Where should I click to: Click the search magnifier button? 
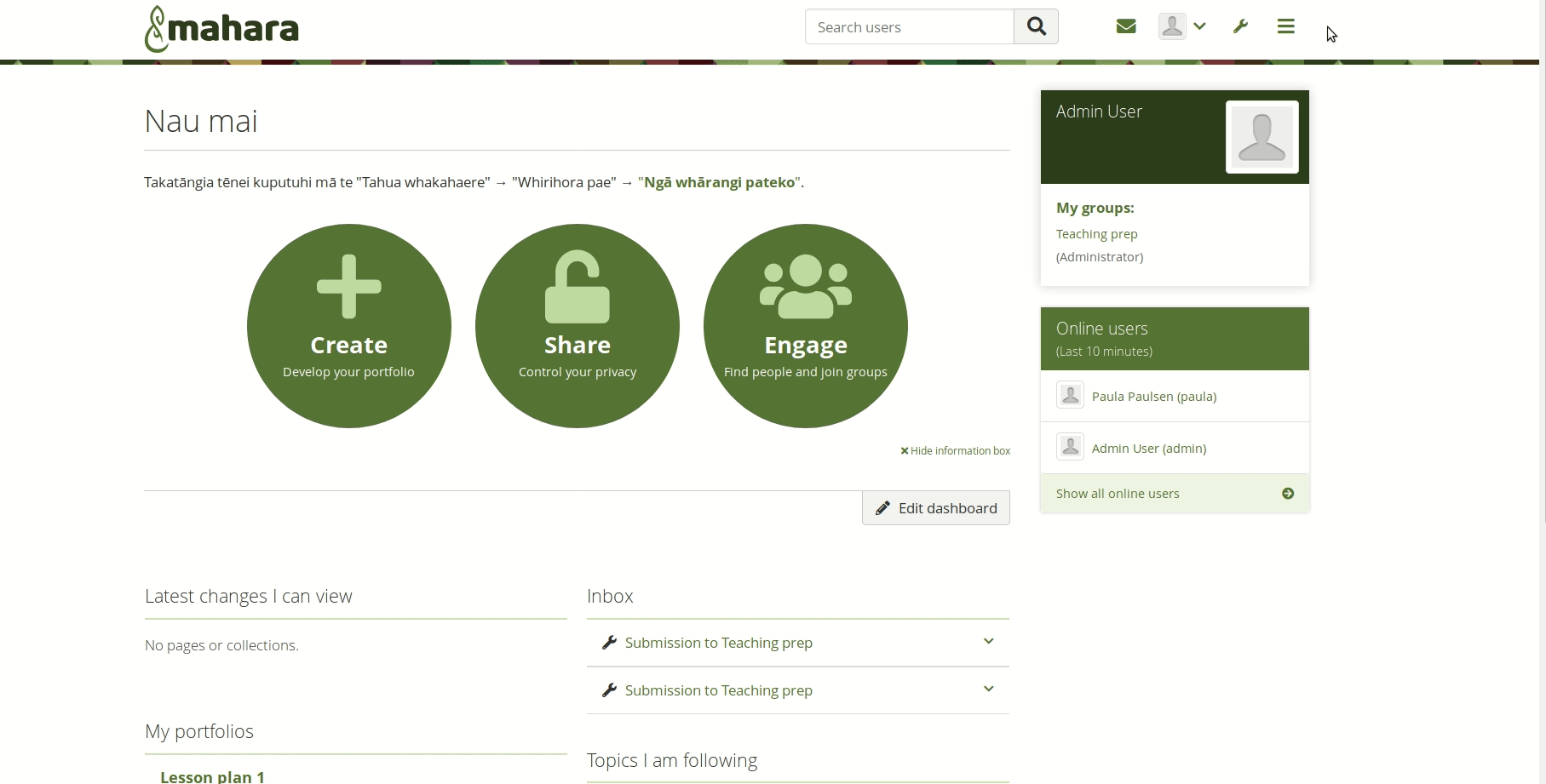tap(1036, 27)
